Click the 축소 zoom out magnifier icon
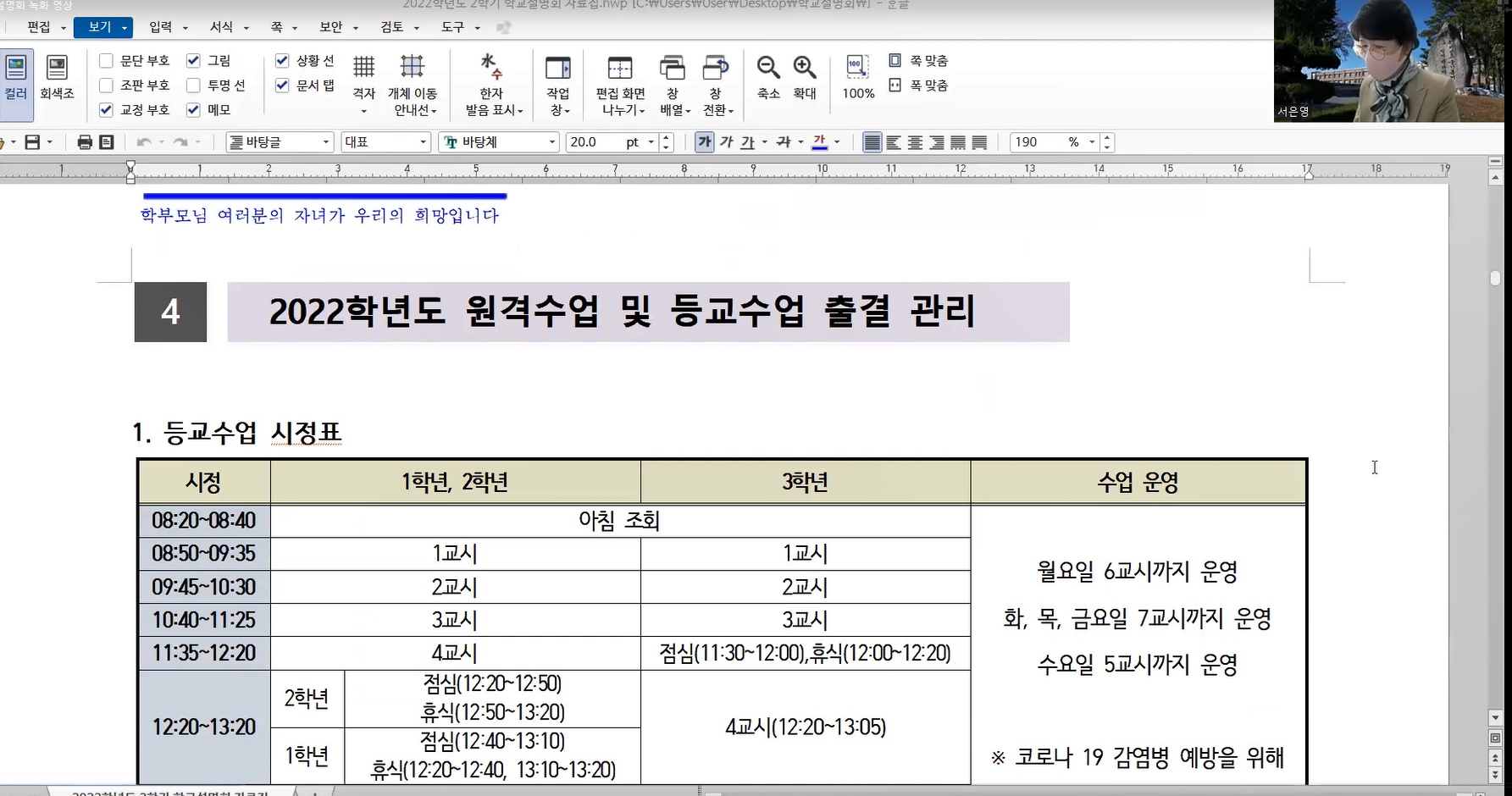 click(768, 68)
